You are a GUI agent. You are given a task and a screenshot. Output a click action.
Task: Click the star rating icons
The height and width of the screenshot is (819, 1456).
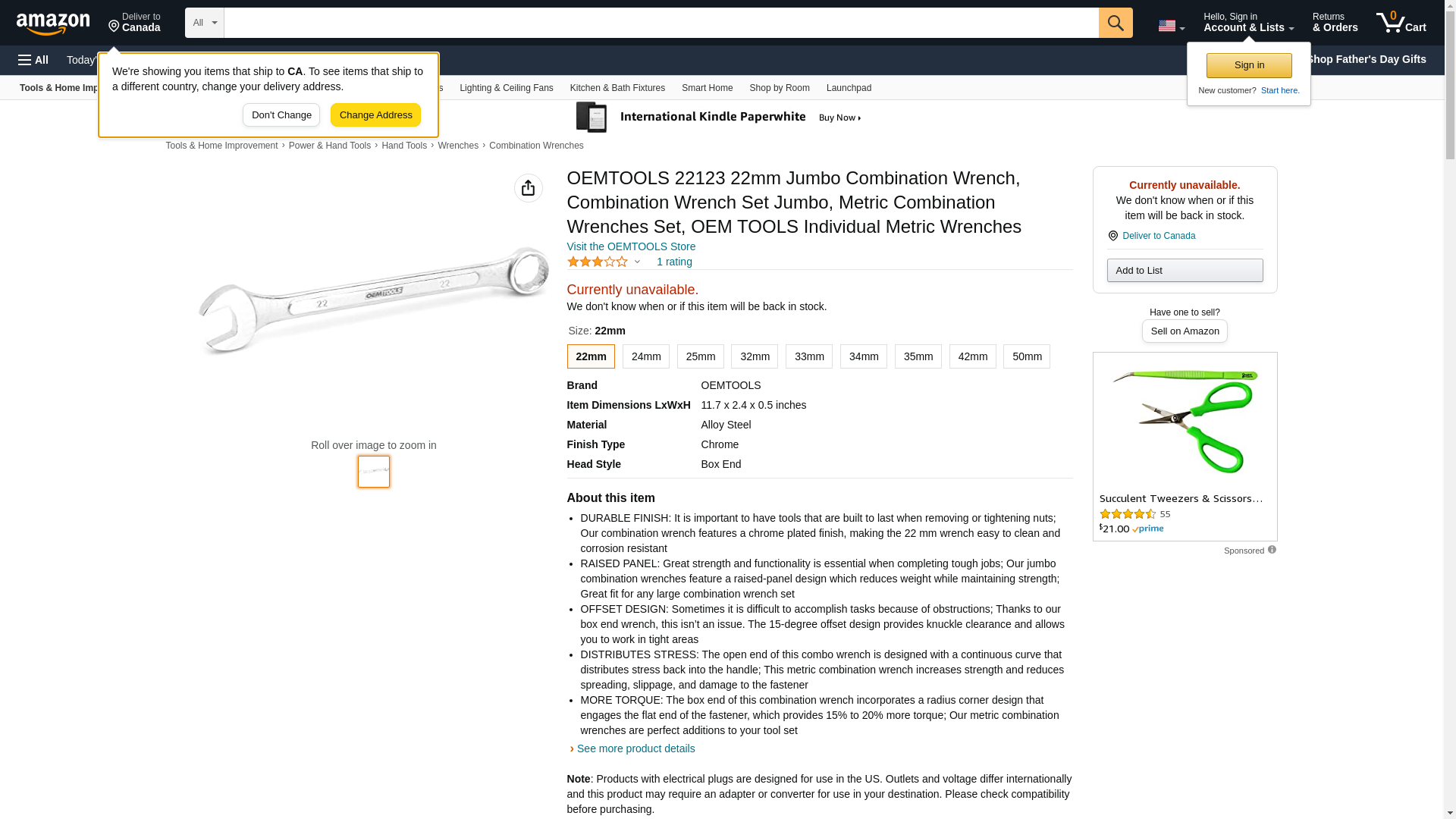point(598,262)
